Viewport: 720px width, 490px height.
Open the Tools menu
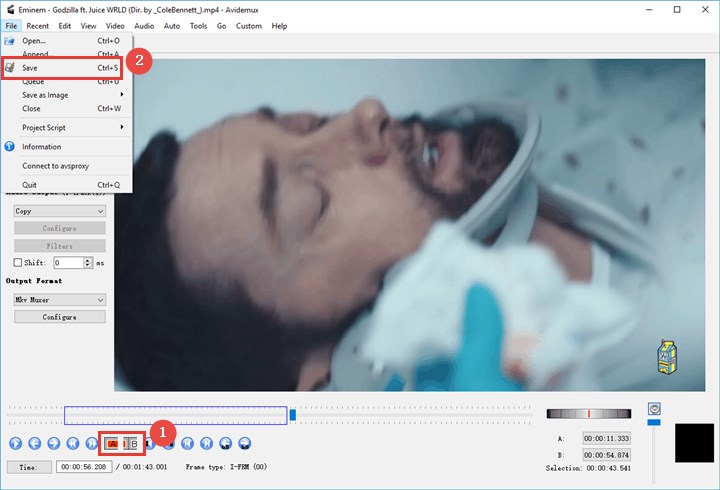199,26
